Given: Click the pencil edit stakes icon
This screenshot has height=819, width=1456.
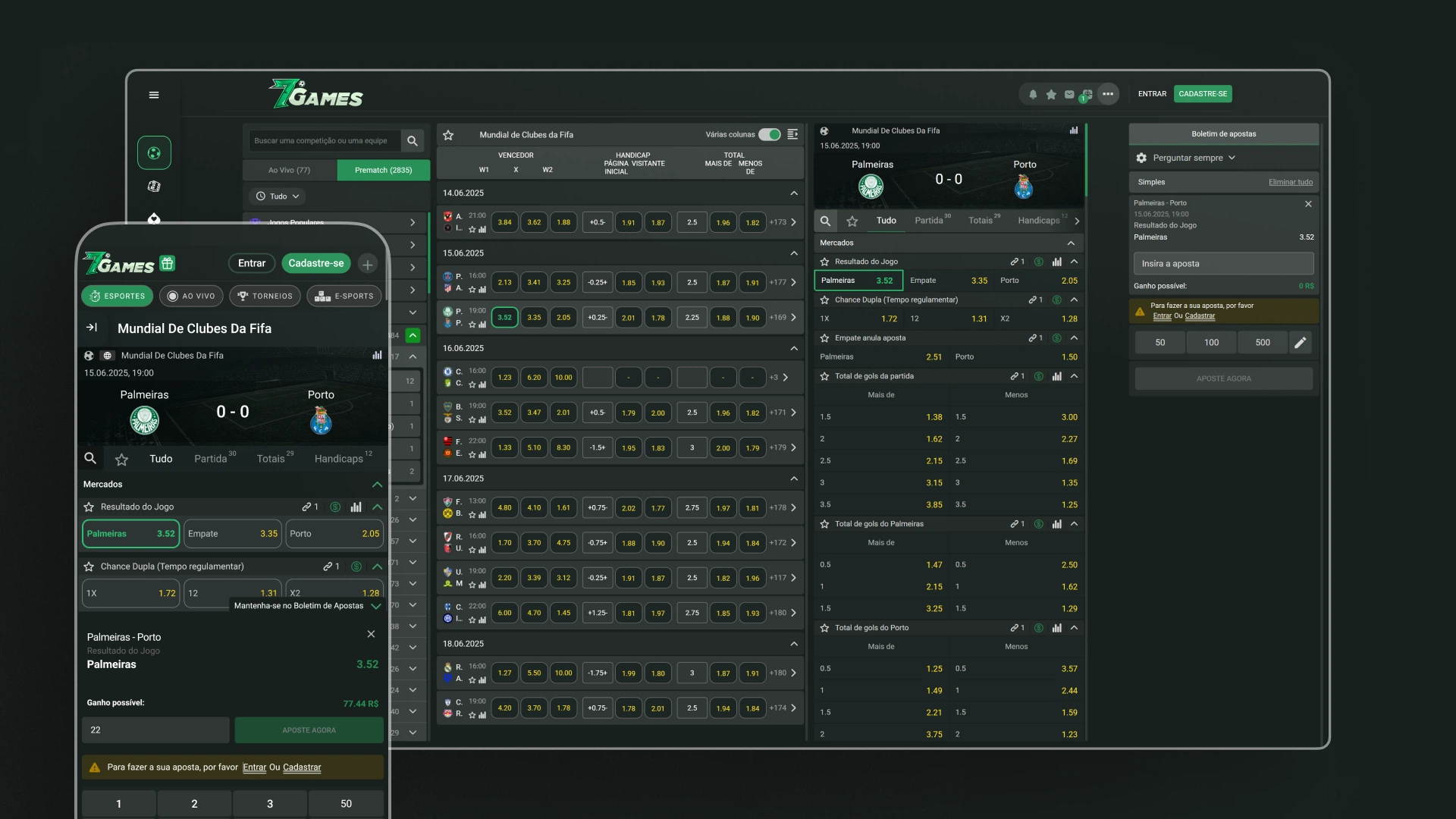Looking at the screenshot, I should 1300,343.
